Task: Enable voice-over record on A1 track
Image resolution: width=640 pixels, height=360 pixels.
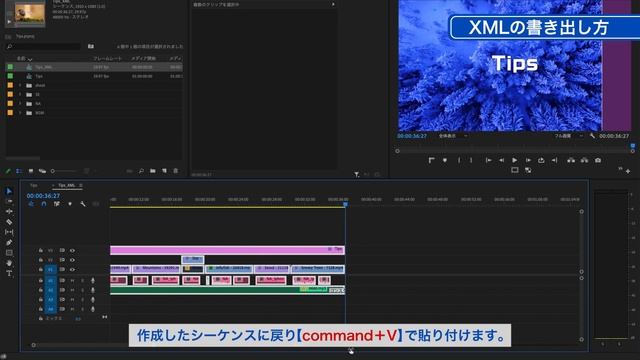Action: (93, 280)
